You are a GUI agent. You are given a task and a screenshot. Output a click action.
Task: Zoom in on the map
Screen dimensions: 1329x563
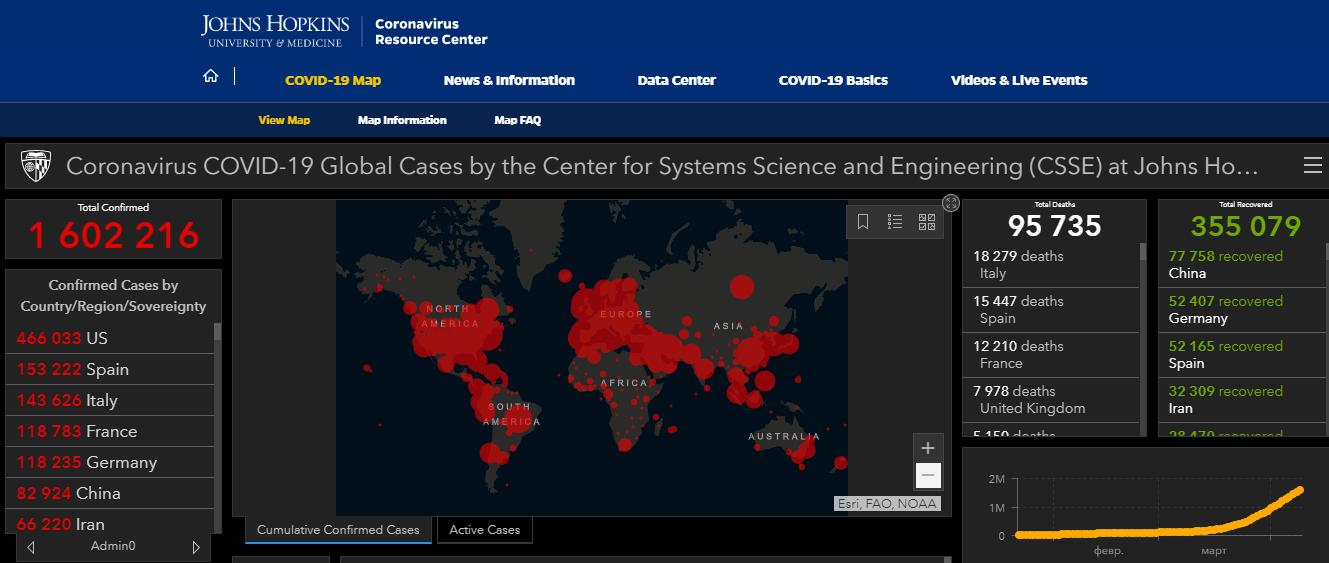tap(928, 448)
